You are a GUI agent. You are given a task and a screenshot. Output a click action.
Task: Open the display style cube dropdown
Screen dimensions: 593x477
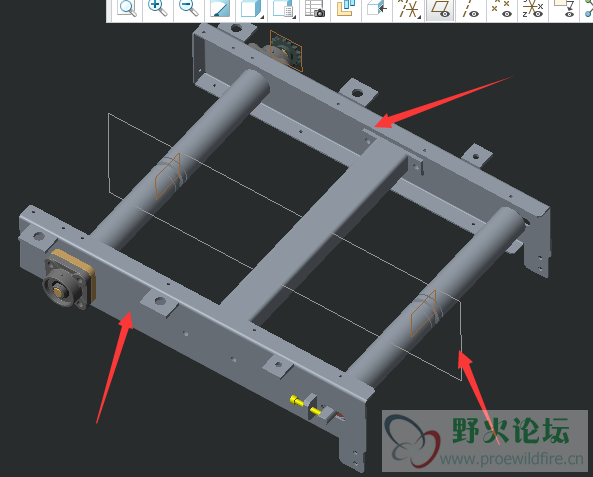(251, 8)
